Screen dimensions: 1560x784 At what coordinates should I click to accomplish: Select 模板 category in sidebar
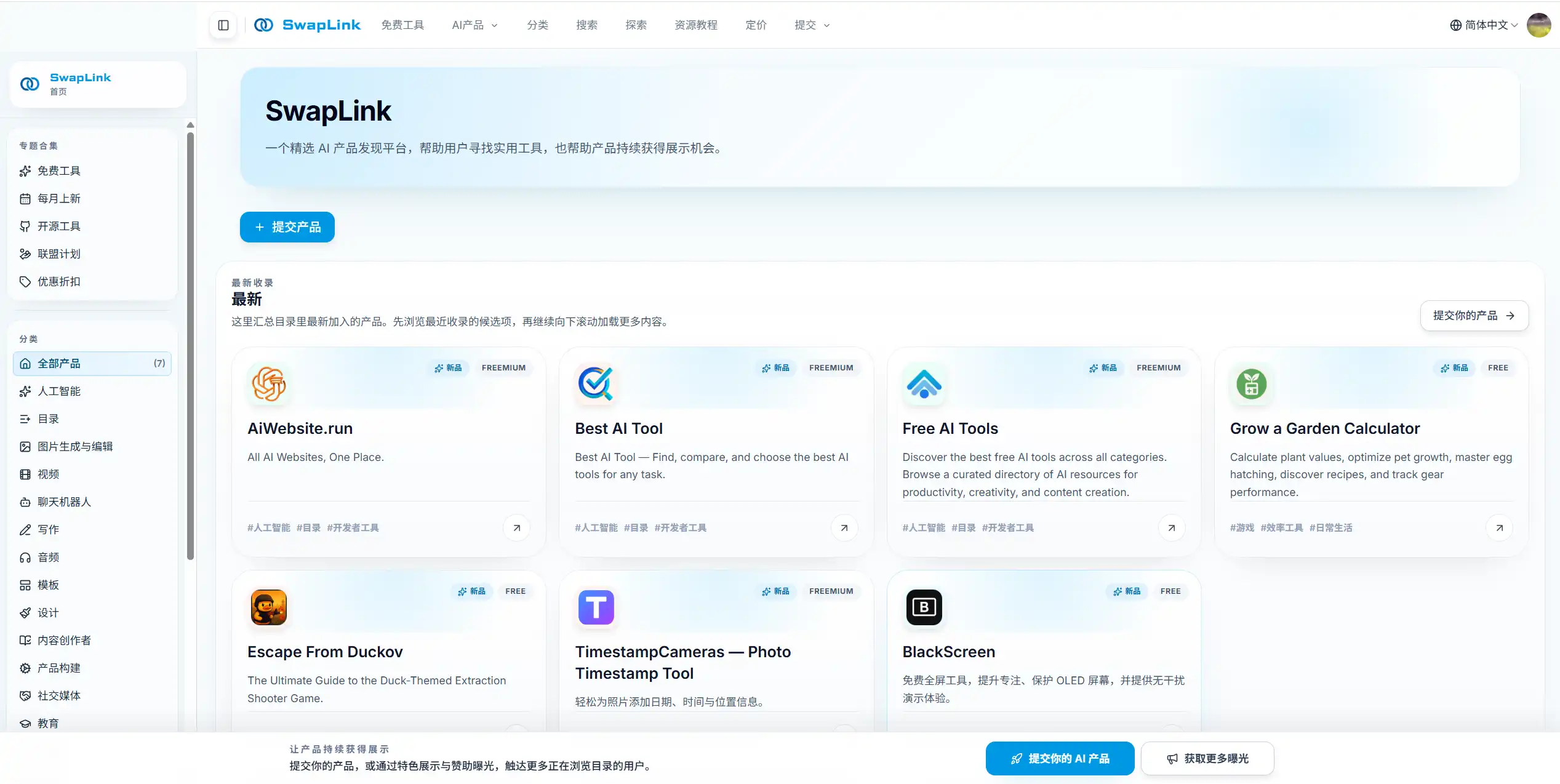pos(92,585)
